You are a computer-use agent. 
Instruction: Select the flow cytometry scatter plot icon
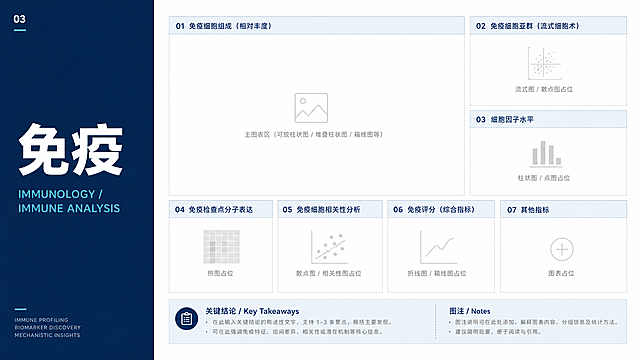[544, 63]
